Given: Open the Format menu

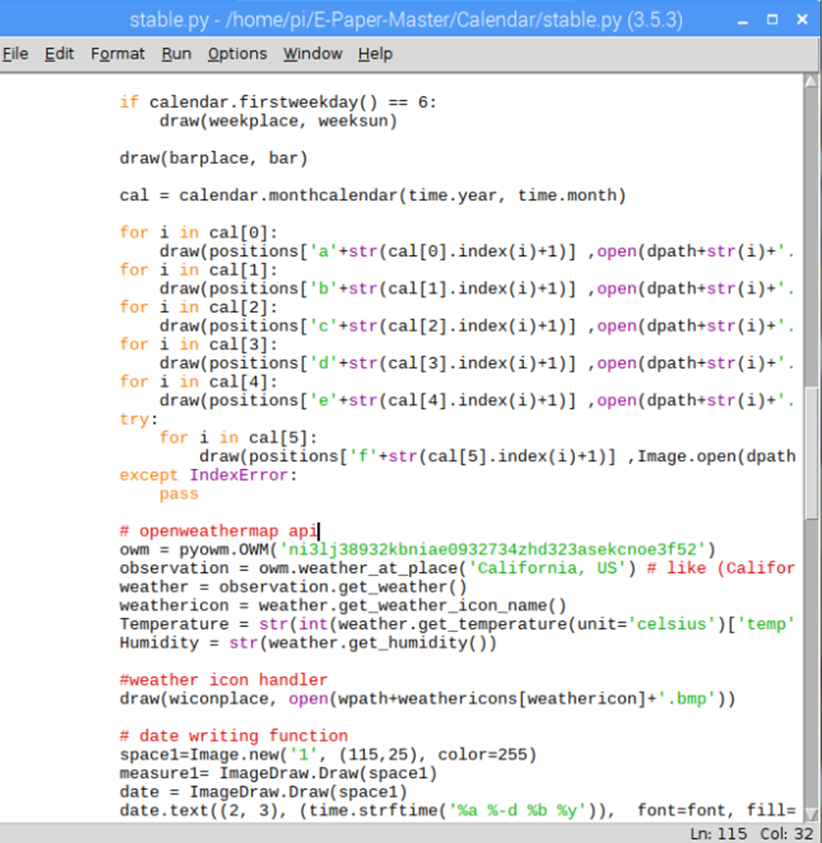Looking at the screenshot, I should coord(117,54).
